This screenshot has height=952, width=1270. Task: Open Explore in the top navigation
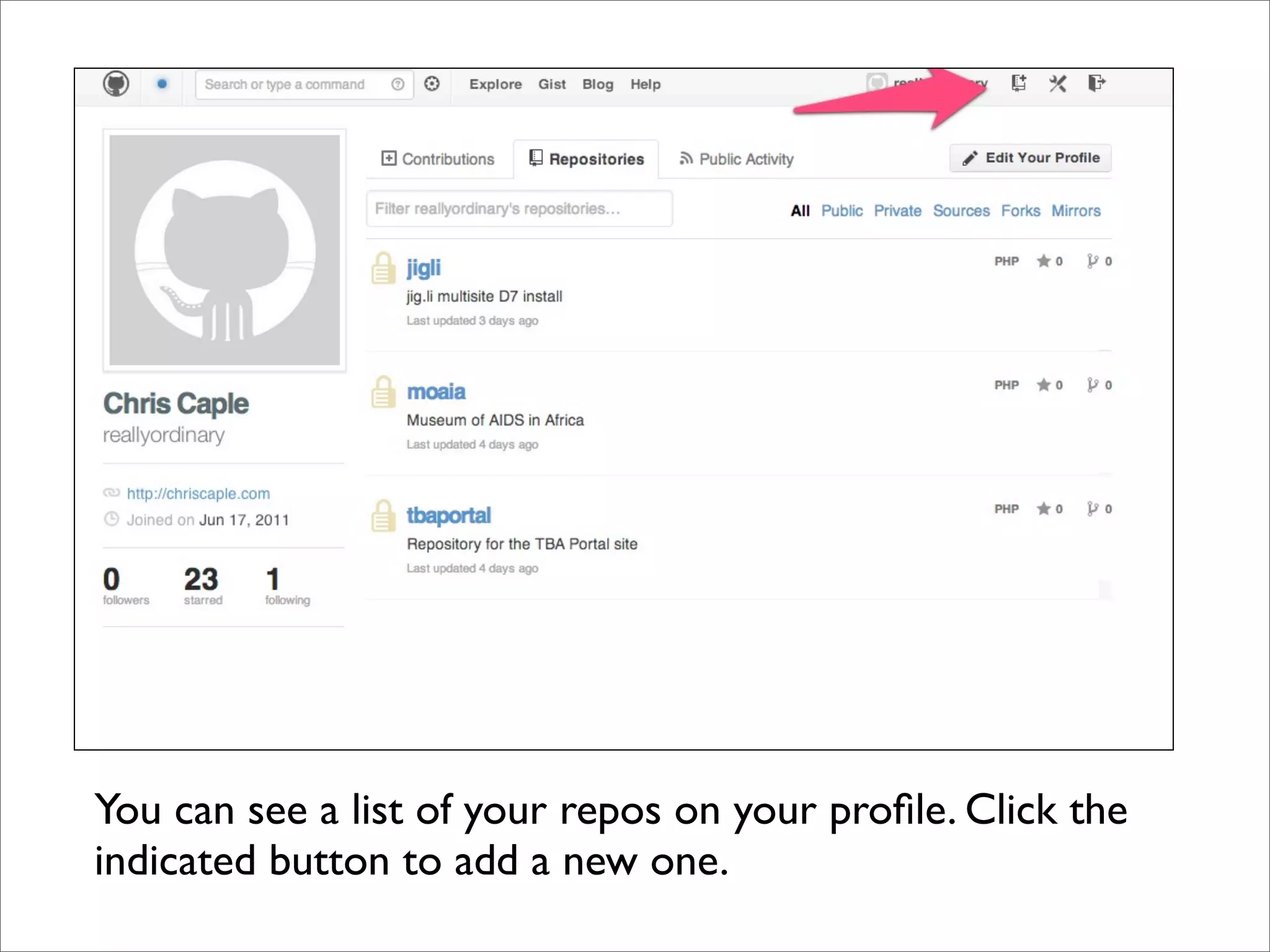click(495, 84)
